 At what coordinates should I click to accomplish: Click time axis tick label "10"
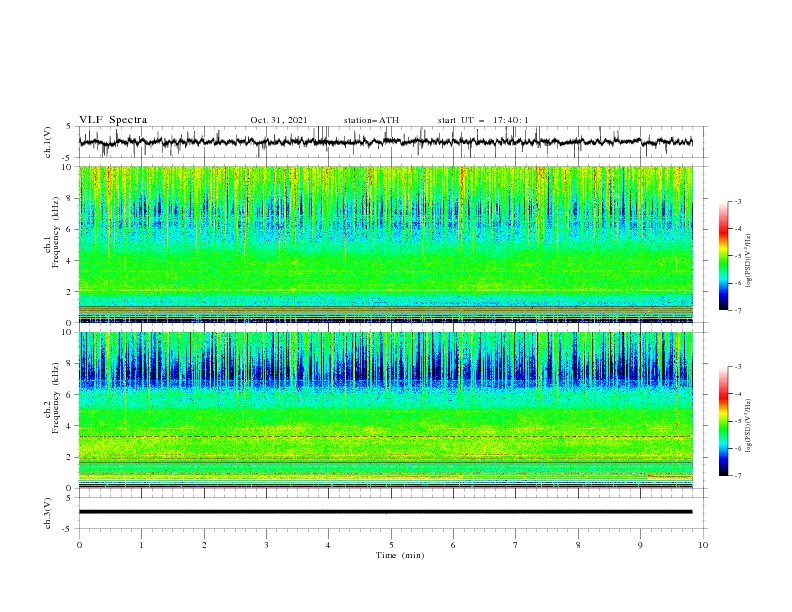[703, 545]
